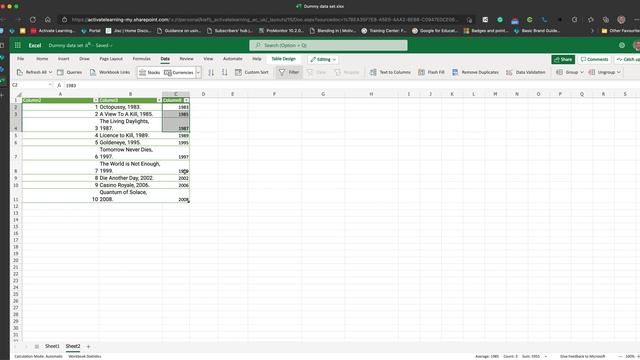Select cell containing Casino Royale, 2006.
The width and height of the screenshot is (640, 360).
[130, 185]
